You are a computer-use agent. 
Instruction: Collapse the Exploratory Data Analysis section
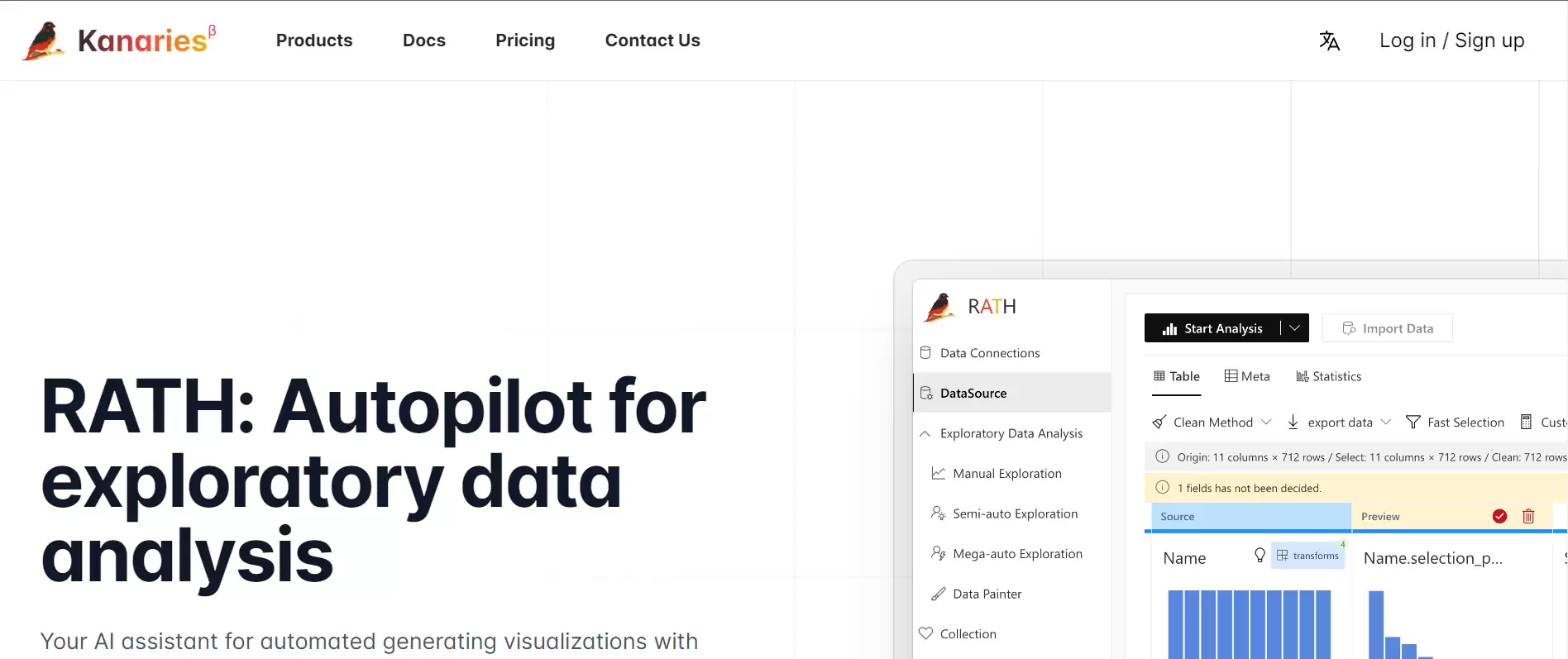(x=925, y=433)
